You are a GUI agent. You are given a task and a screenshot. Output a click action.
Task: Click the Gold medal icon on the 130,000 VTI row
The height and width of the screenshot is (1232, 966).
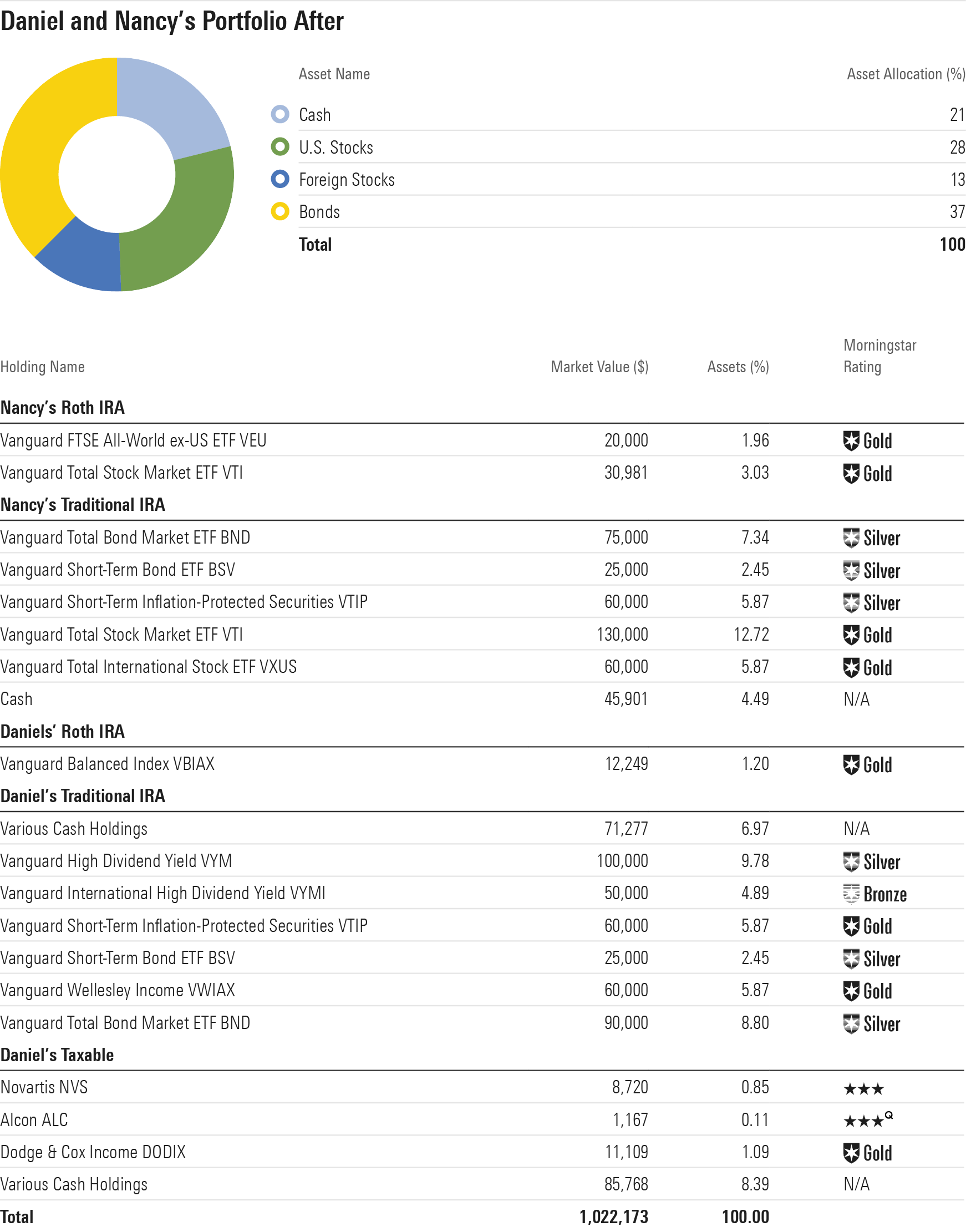click(x=851, y=635)
